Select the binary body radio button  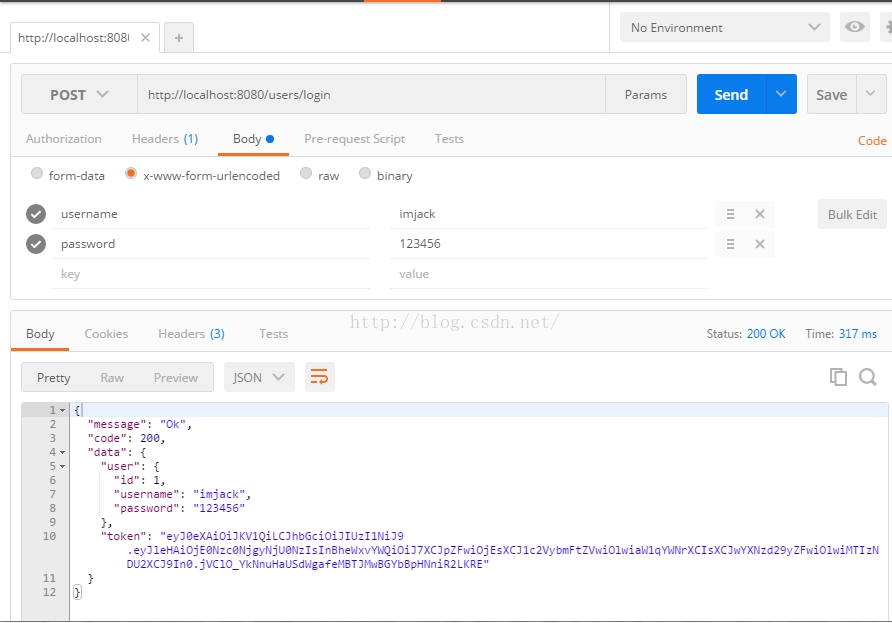pos(365,173)
